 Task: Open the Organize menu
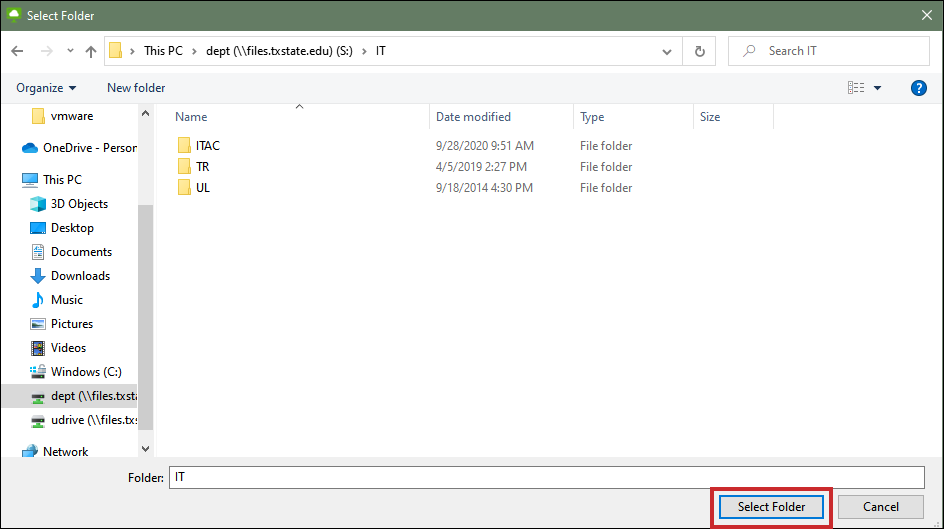(46, 88)
